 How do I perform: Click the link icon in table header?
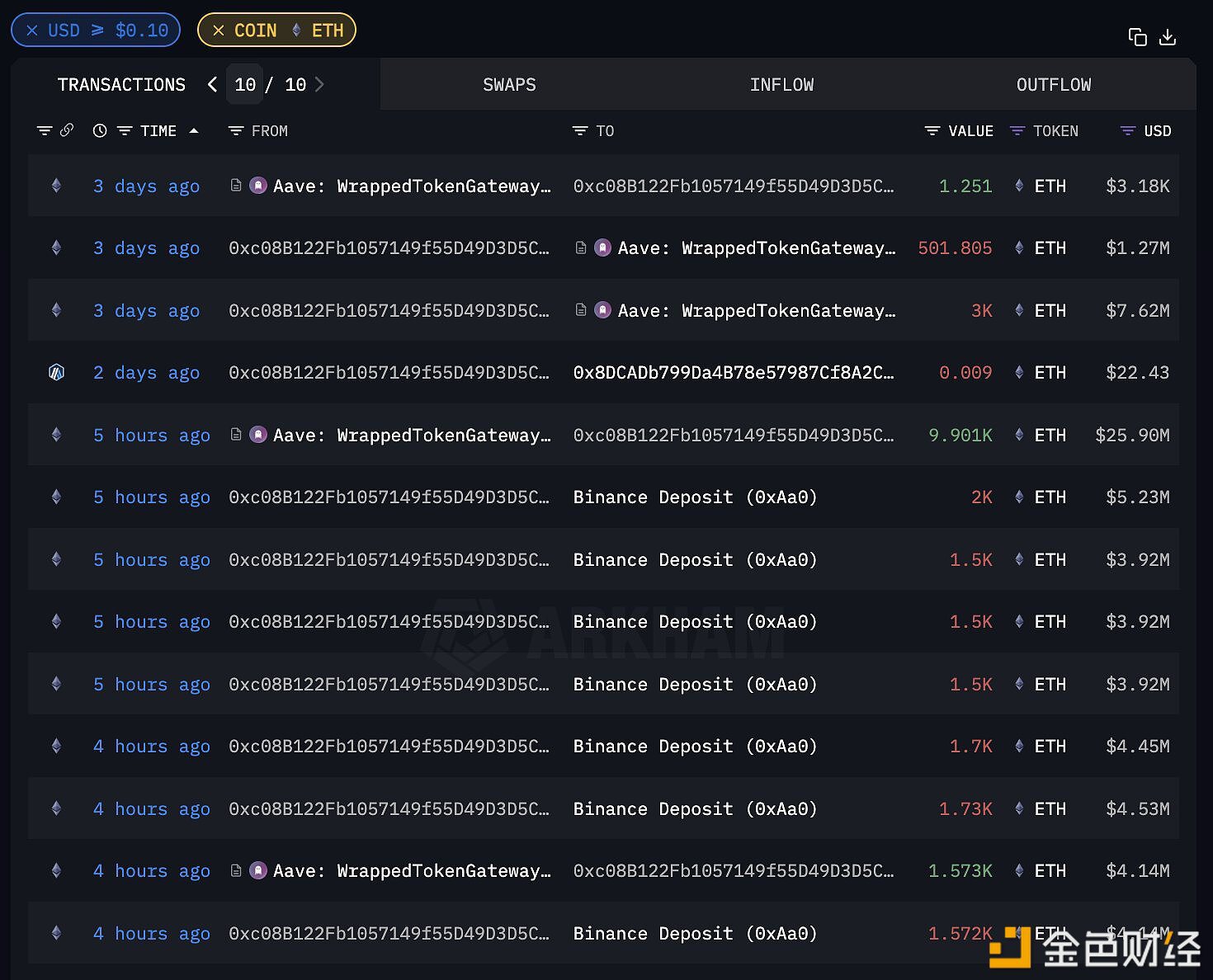(67, 130)
